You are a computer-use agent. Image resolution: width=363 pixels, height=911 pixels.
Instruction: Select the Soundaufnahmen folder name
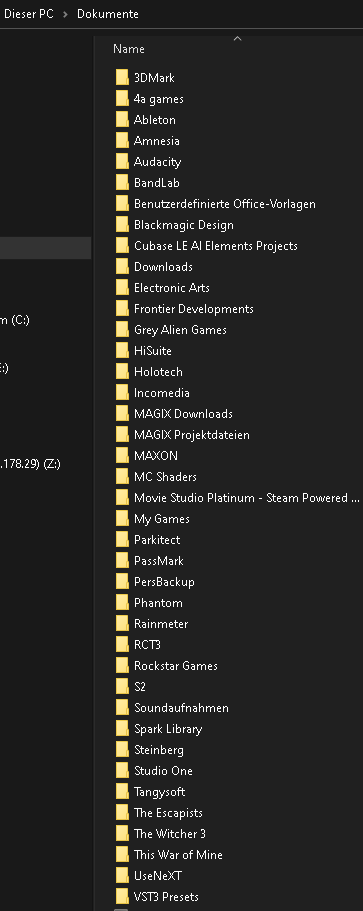click(x=181, y=708)
